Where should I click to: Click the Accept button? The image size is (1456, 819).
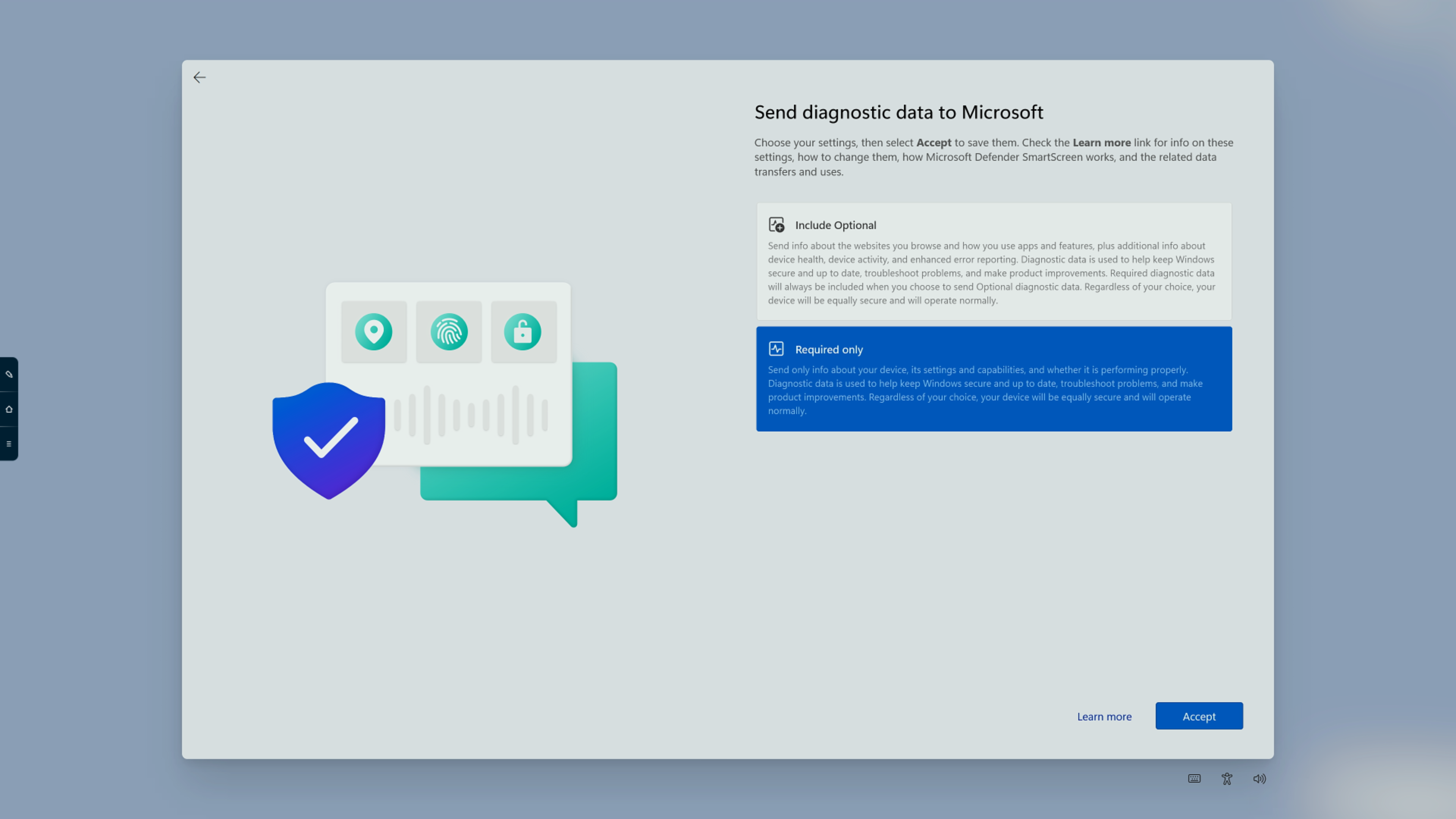1199,716
